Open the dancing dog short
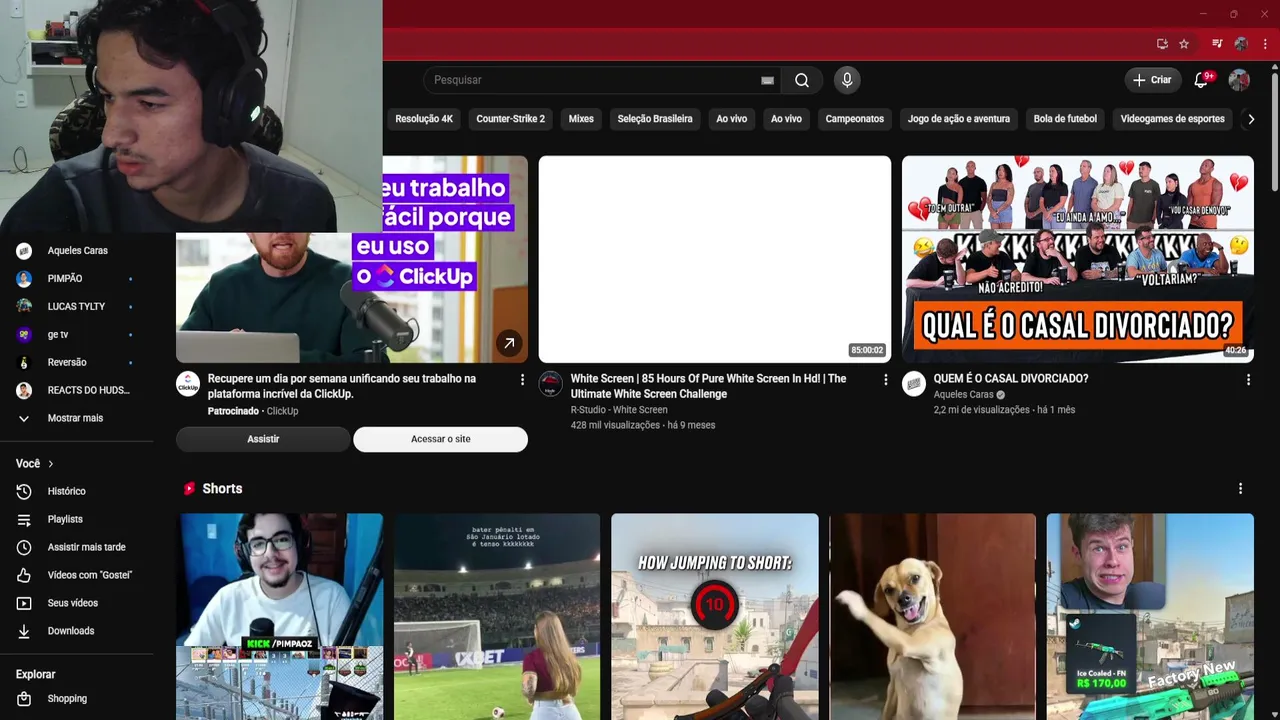The height and width of the screenshot is (720, 1280). (x=932, y=617)
